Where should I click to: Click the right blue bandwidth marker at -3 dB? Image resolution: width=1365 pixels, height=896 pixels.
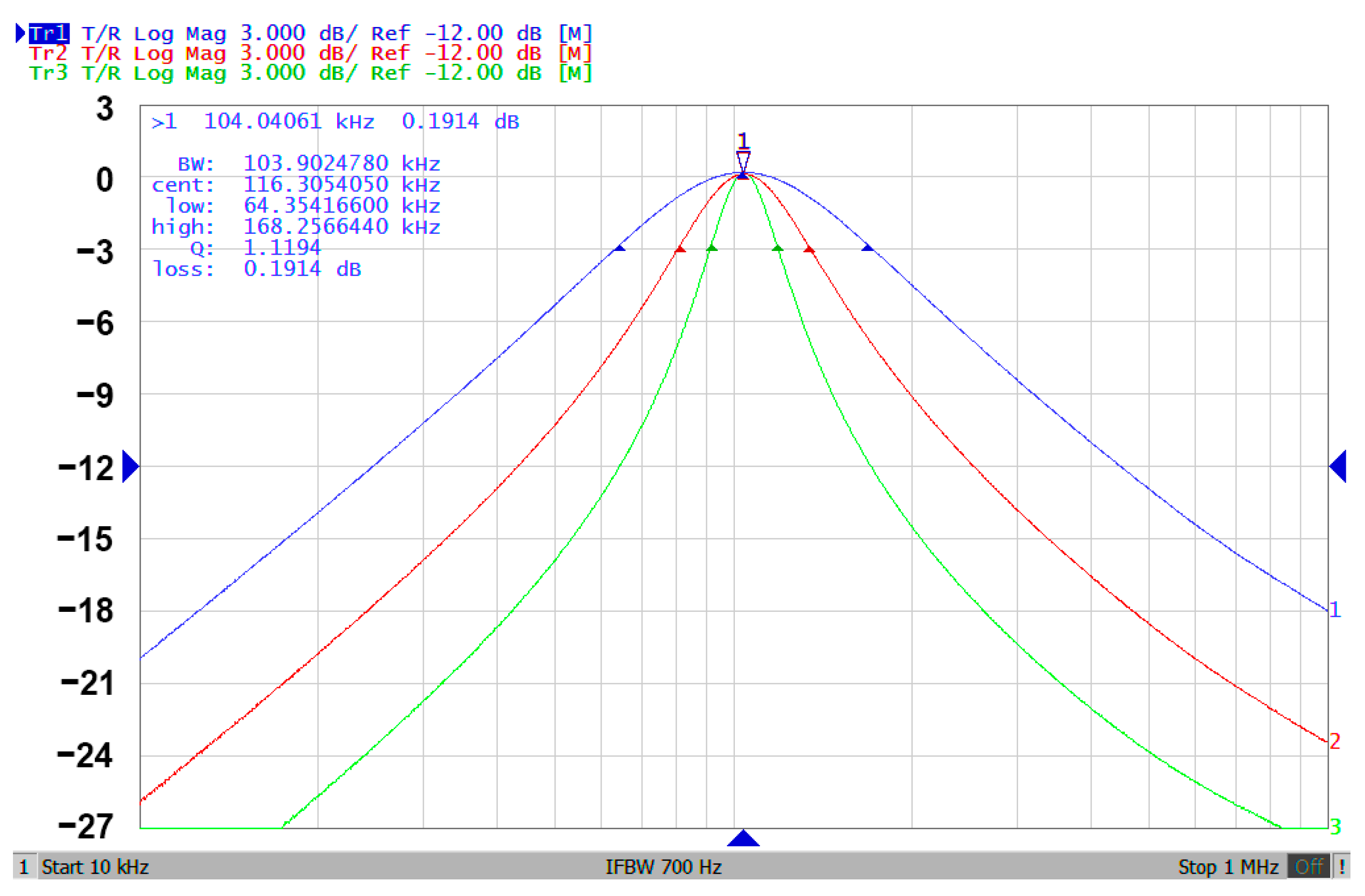tap(868, 248)
